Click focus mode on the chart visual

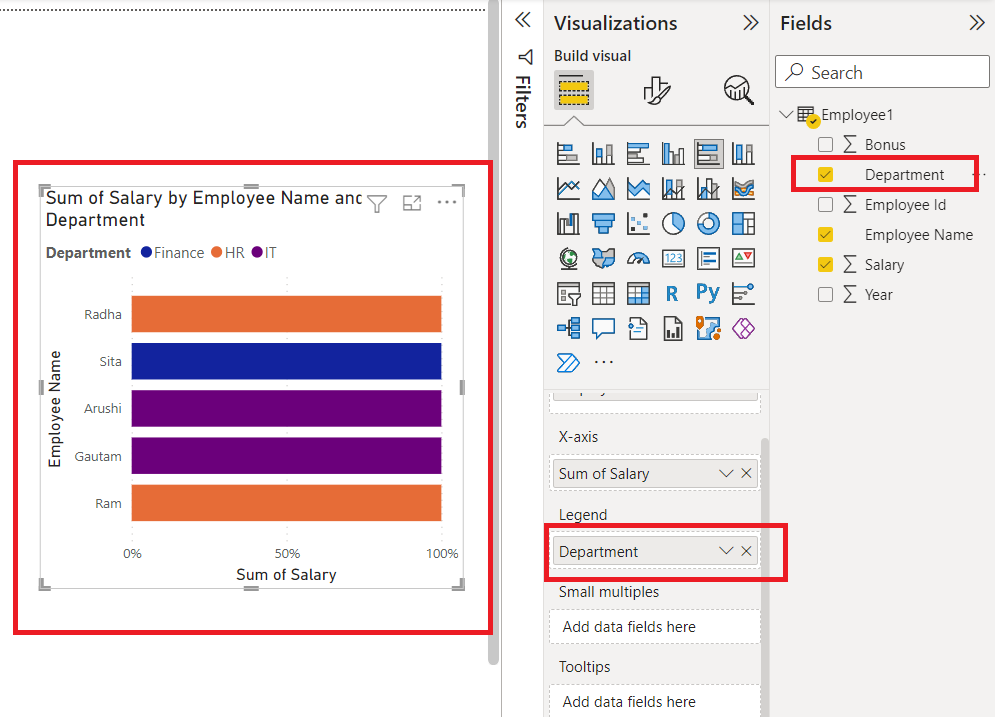coord(412,202)
